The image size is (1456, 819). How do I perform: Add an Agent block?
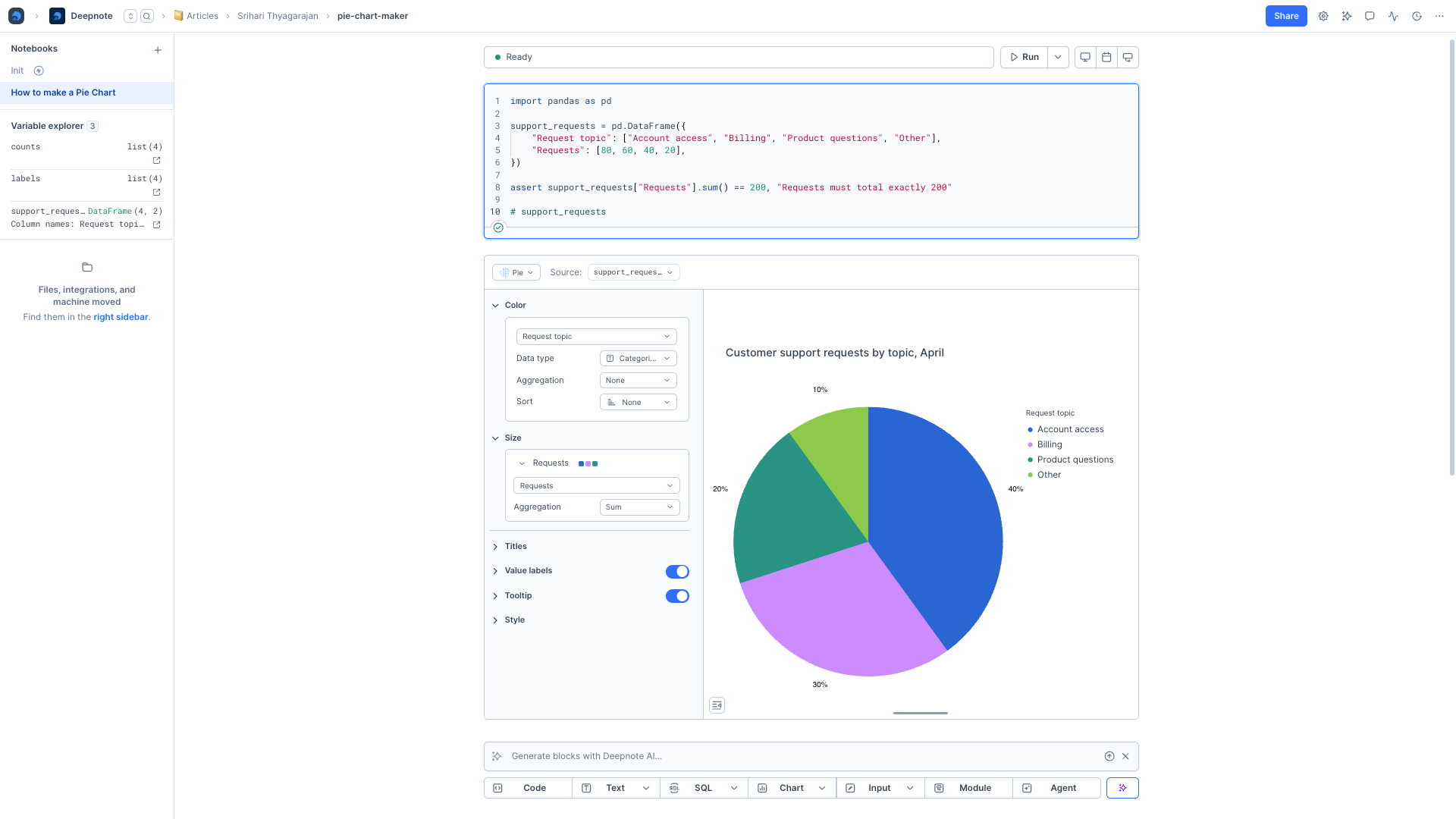click(1056, 788)
